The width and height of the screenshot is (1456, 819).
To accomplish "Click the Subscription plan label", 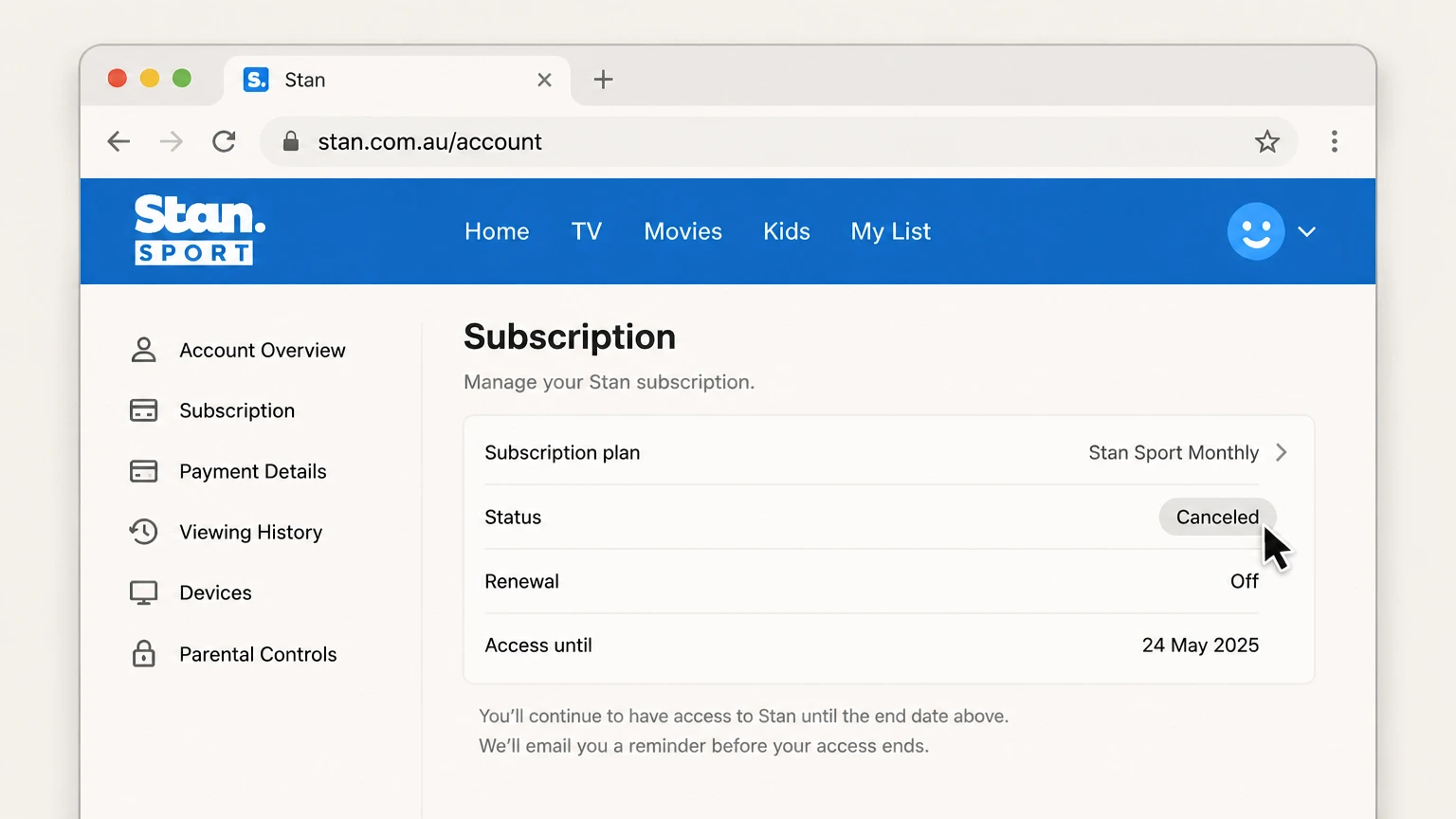I will (562, 452).
